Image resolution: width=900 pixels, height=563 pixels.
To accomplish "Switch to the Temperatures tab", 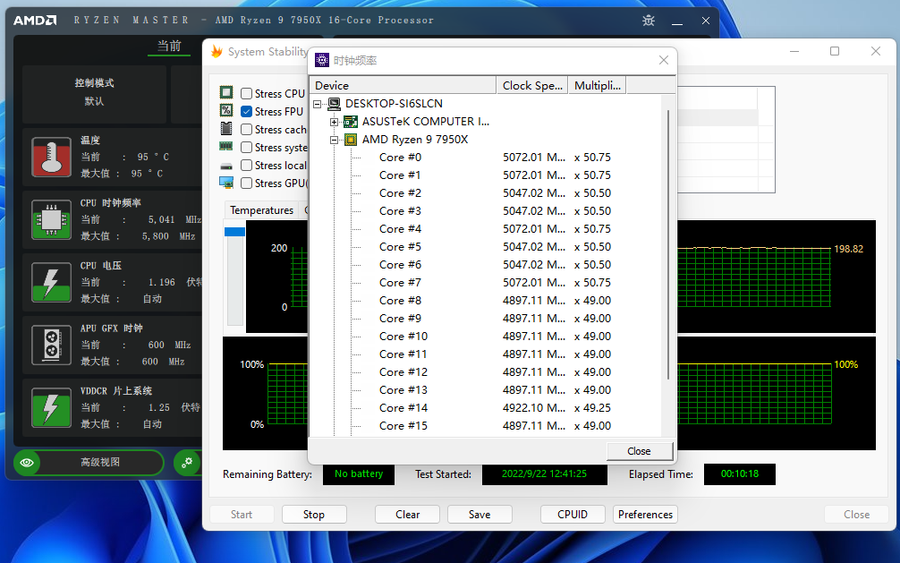I will 262,210.
